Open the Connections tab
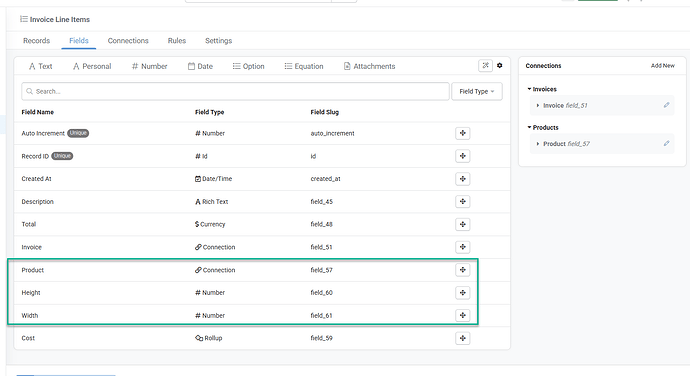Image resolution: width=690 pixels, height=376 pixels. coord(128,41)
